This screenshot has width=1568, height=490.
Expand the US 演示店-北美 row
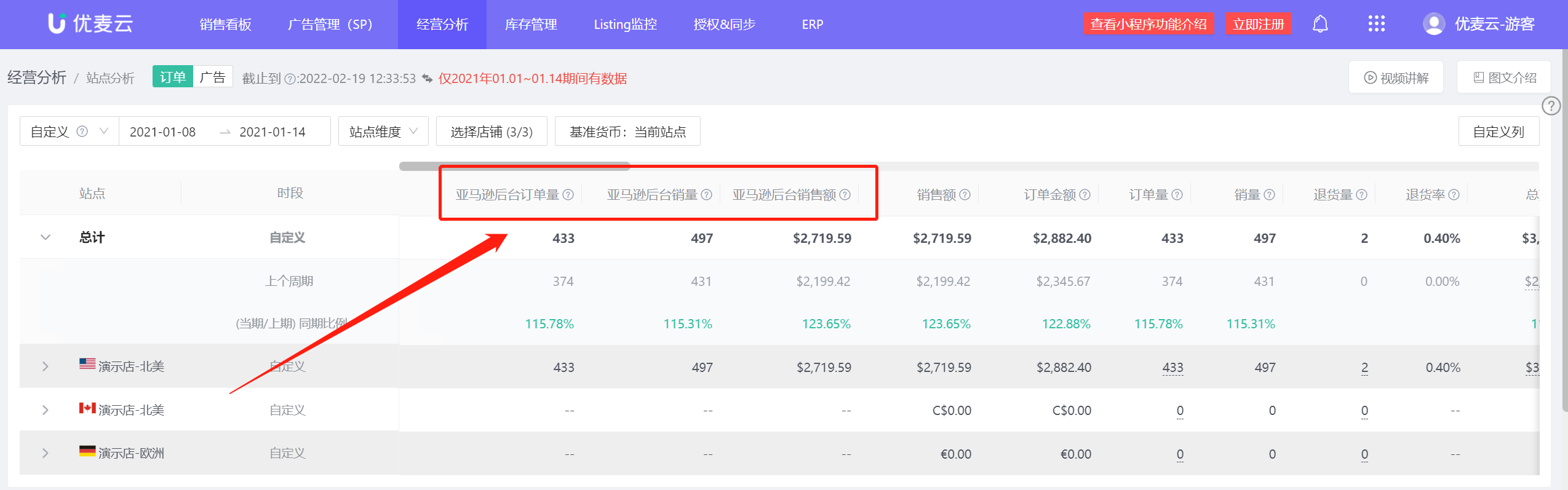(x=46, y=367)
